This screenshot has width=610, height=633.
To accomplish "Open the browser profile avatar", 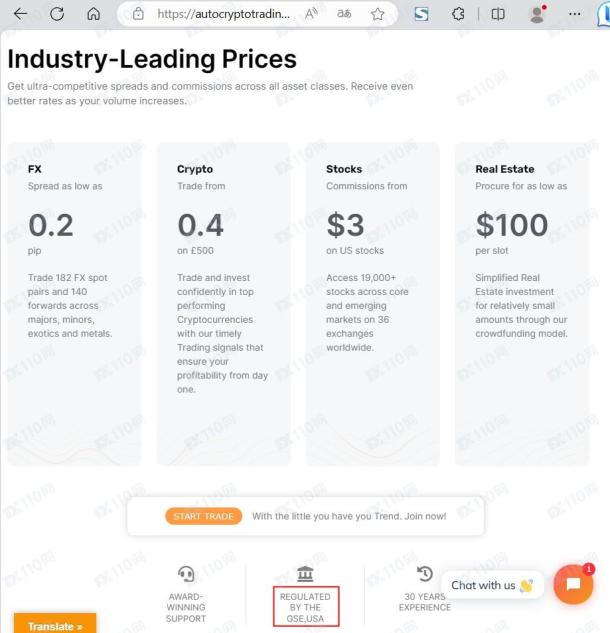I will pos(537,14).
